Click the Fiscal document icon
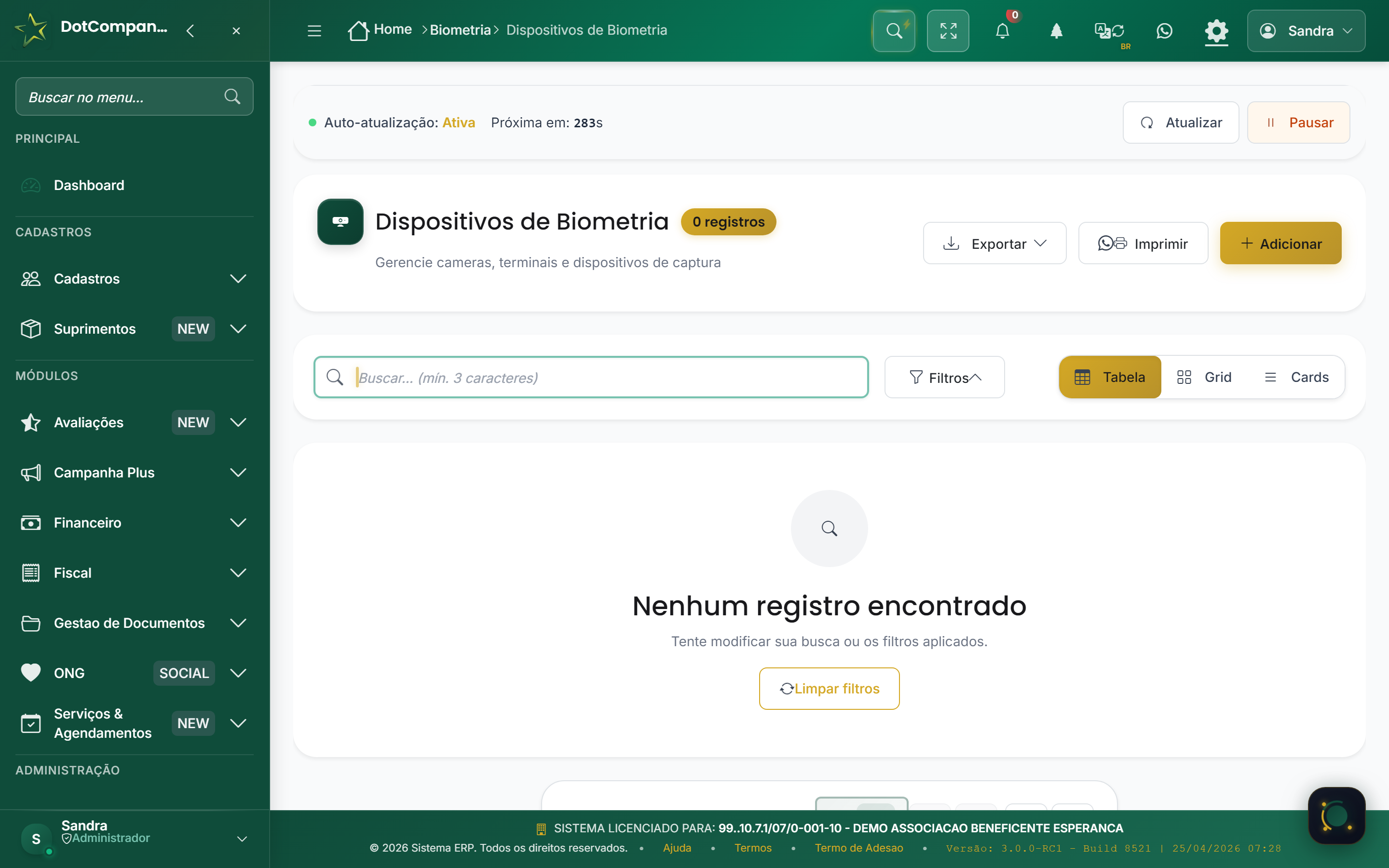Image resolution: width=1389 pixels, height=868 pixels. coord(30,573)
